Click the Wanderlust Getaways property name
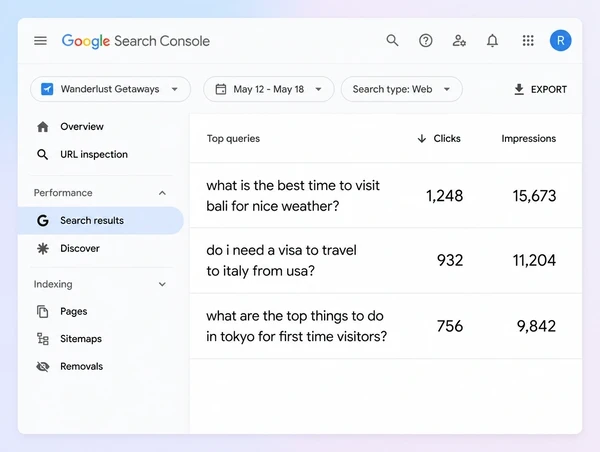Screen dimensions: 600x452 pos(110,89)
